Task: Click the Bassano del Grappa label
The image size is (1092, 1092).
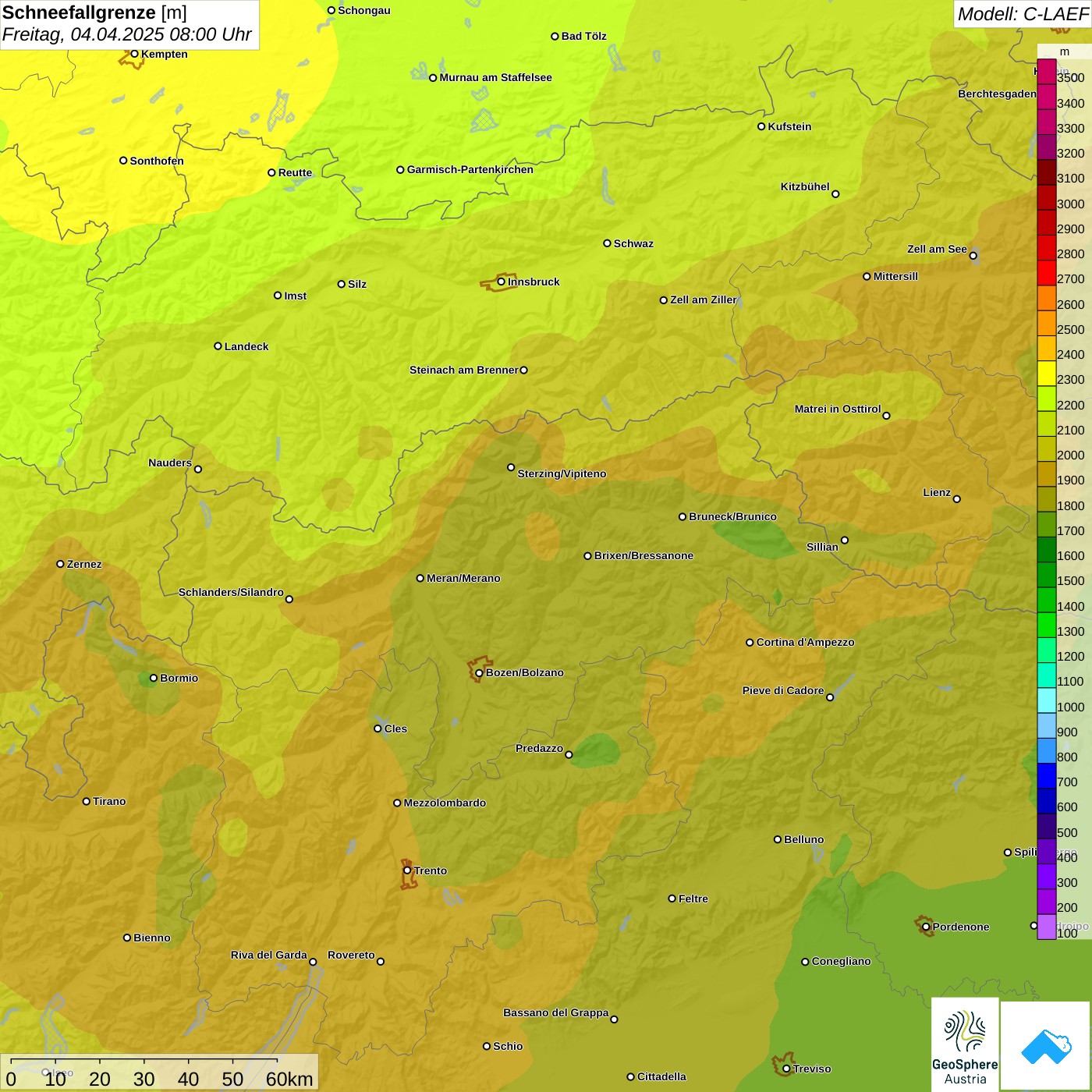Action: [556, 1012]
